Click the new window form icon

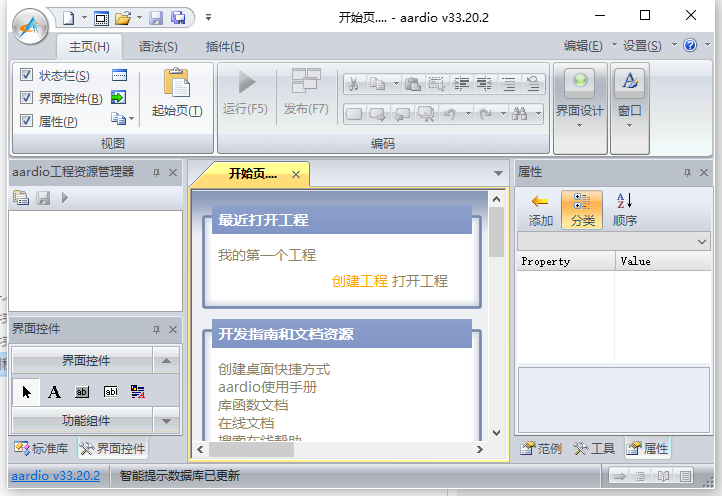pos(101,18)
